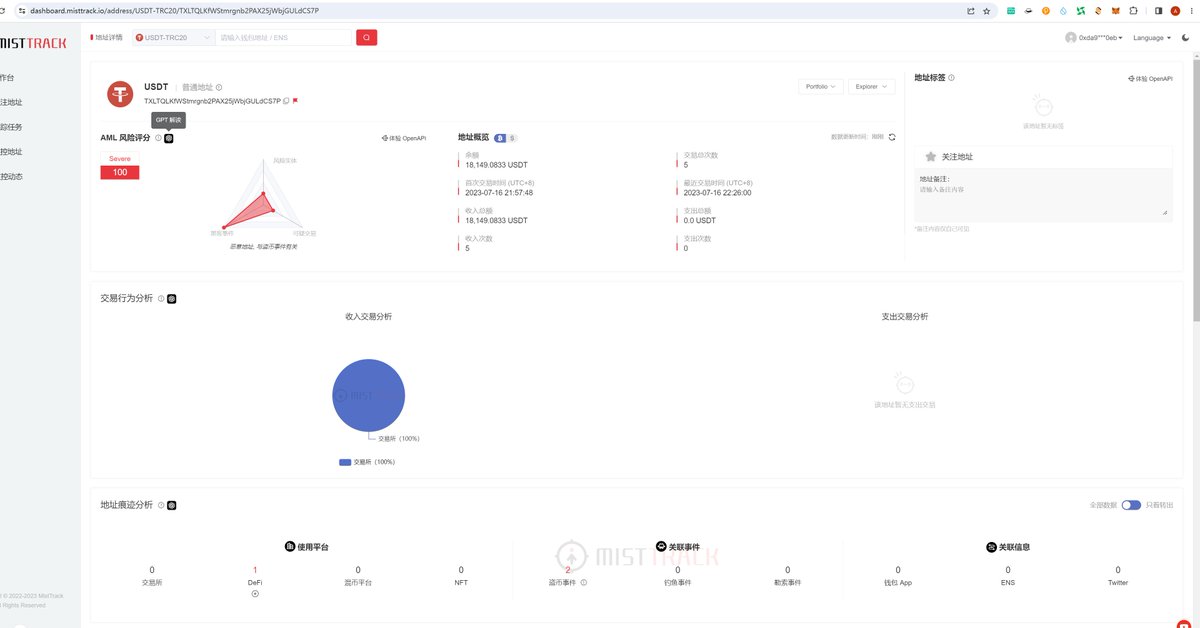Open the 0xda9***0eb account menu
The height and width of the screenshot is (628, 1200).
(x=1094, y=38)
